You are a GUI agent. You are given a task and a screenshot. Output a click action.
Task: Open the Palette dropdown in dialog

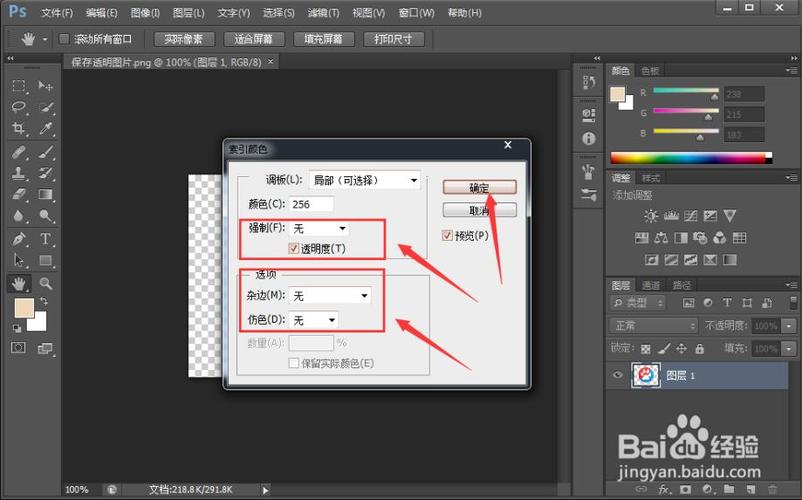click(x=365, y=180)
